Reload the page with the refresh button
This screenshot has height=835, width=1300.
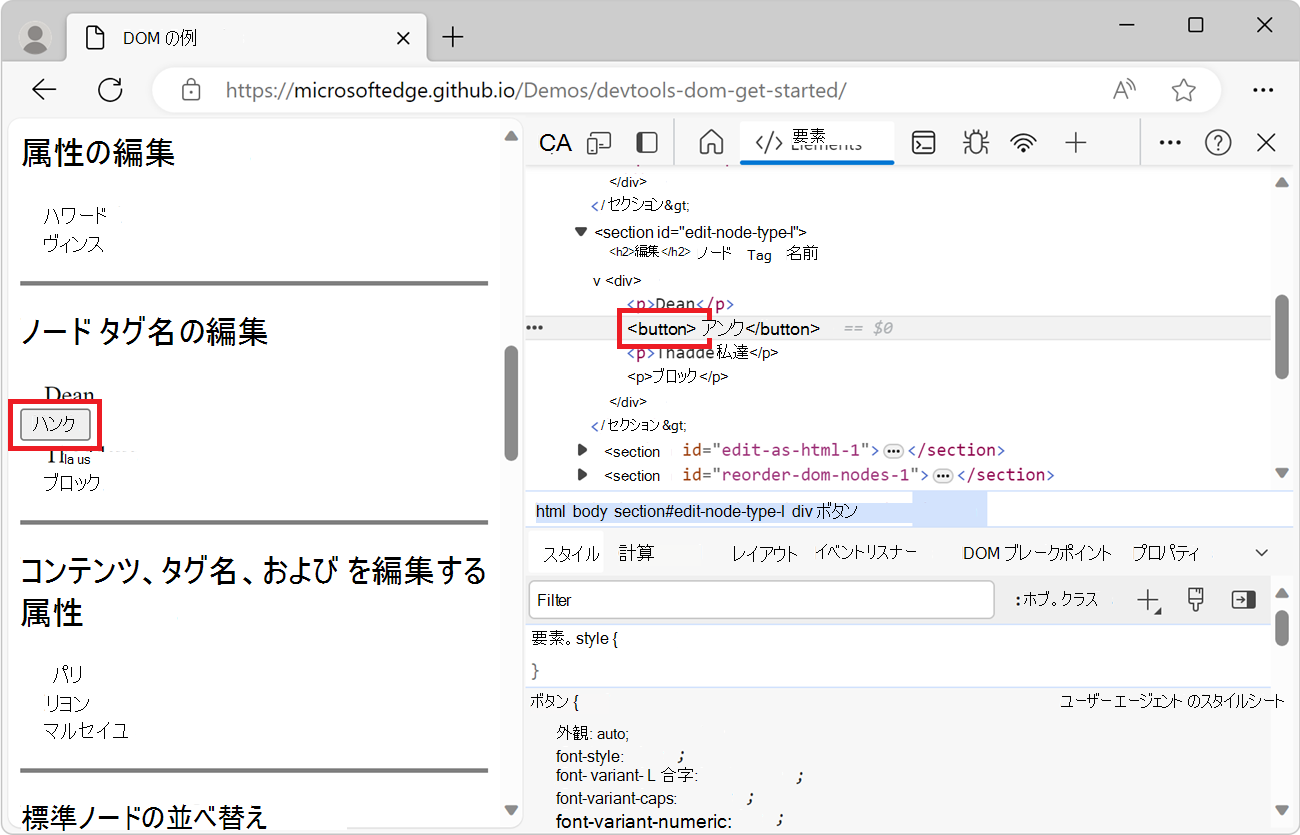(x=110, y=89)
